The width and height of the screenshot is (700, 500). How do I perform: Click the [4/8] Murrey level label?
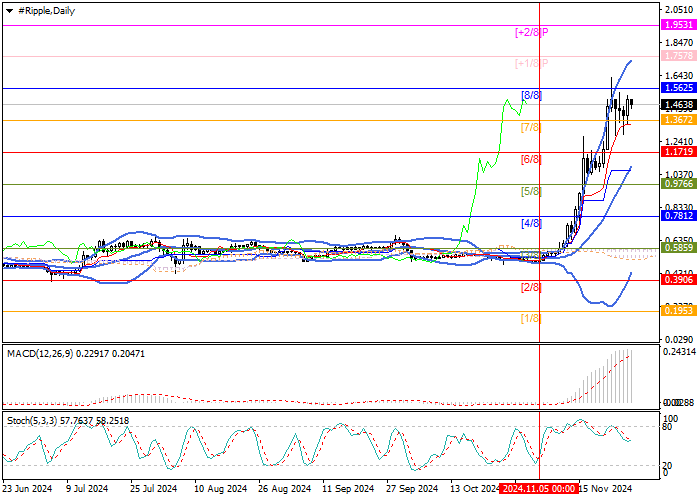531,223
